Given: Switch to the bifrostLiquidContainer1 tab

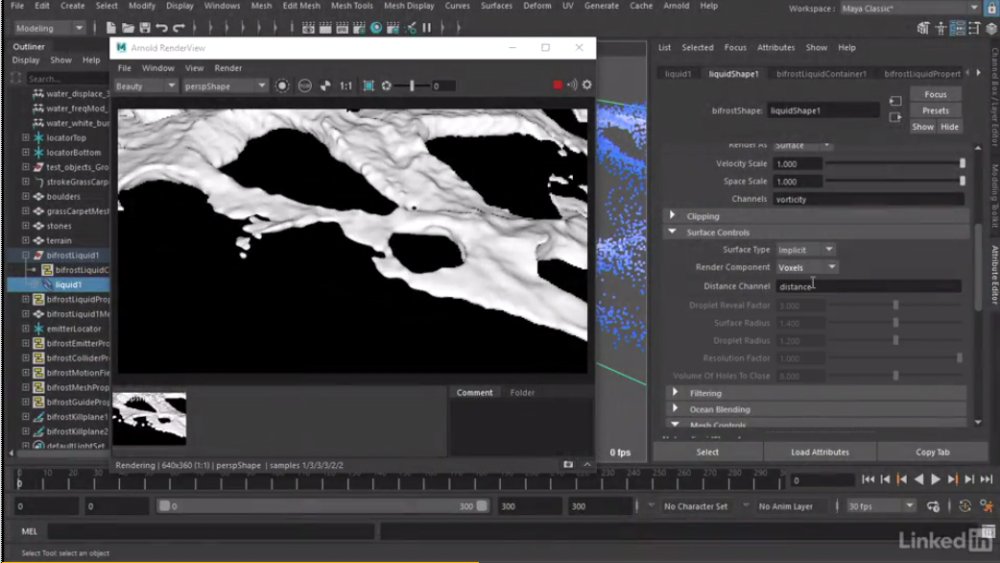Looking at the screenshot, I should [x=821, y=74].
